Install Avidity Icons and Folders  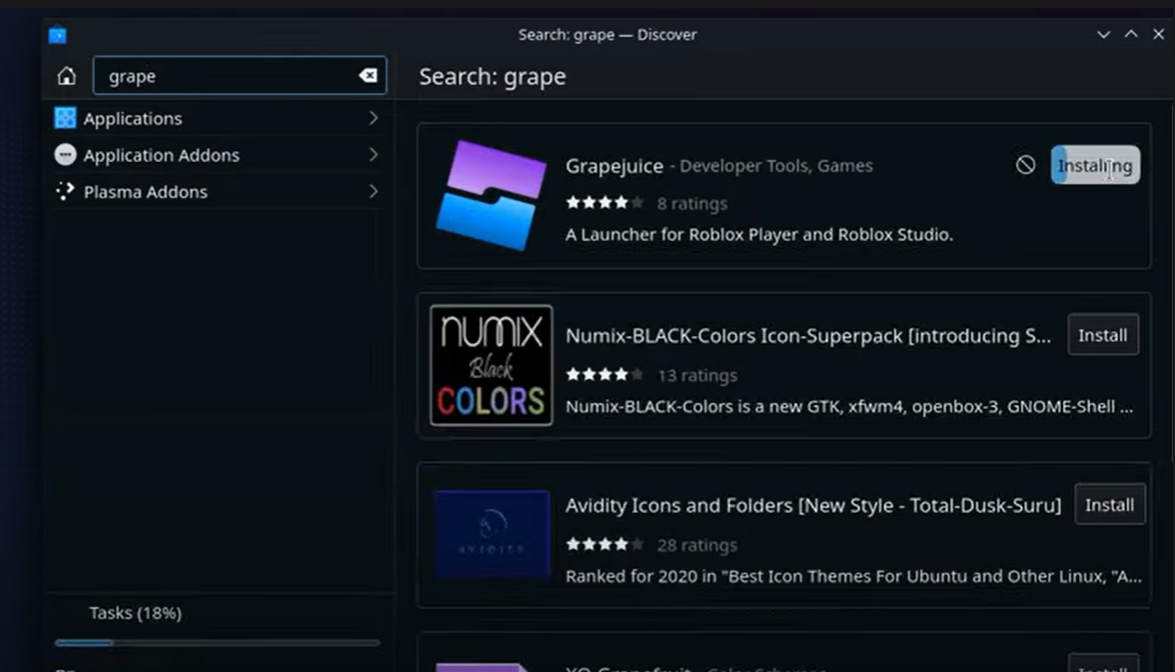[x=1110, y=505]
